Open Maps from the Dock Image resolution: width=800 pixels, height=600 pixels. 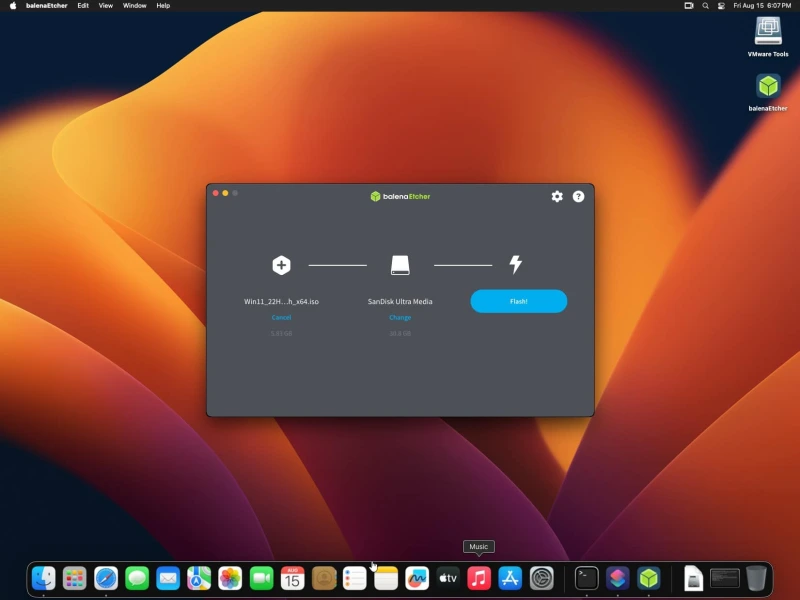(199, 579)
